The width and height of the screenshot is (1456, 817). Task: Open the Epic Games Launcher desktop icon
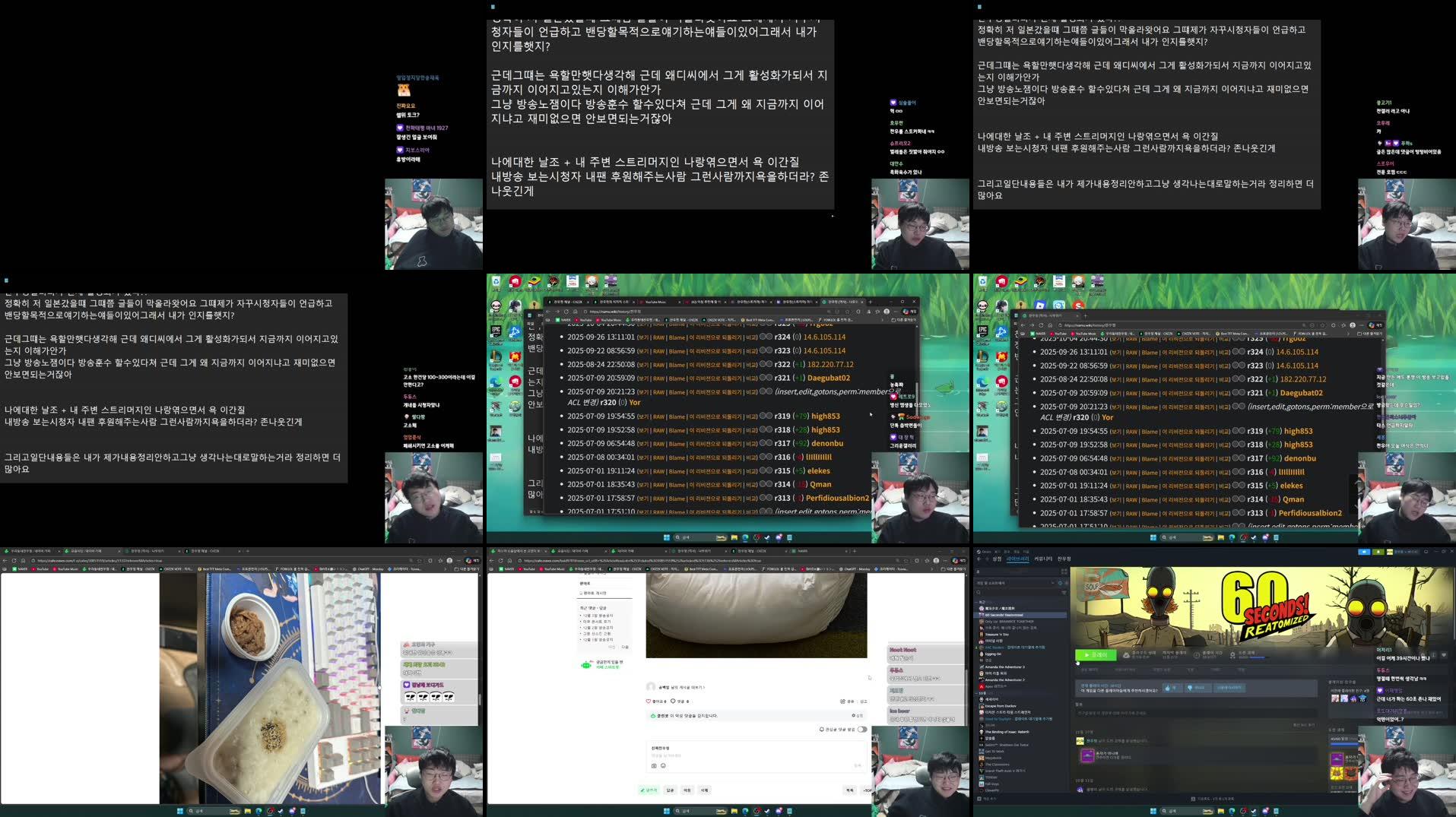[496, 331]
